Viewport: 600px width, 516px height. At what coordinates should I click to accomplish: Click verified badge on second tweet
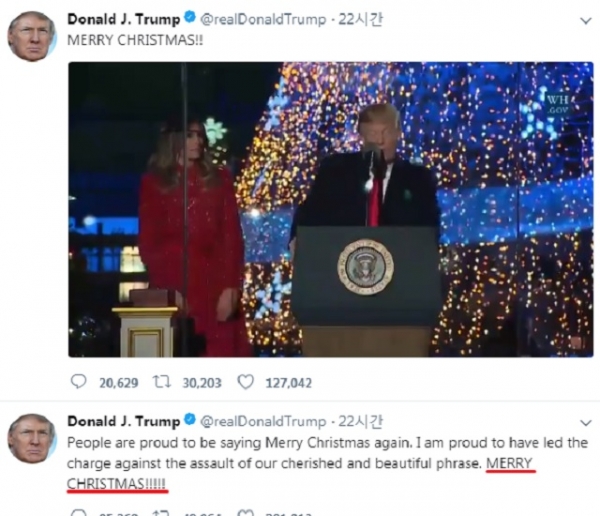point(190,420)
